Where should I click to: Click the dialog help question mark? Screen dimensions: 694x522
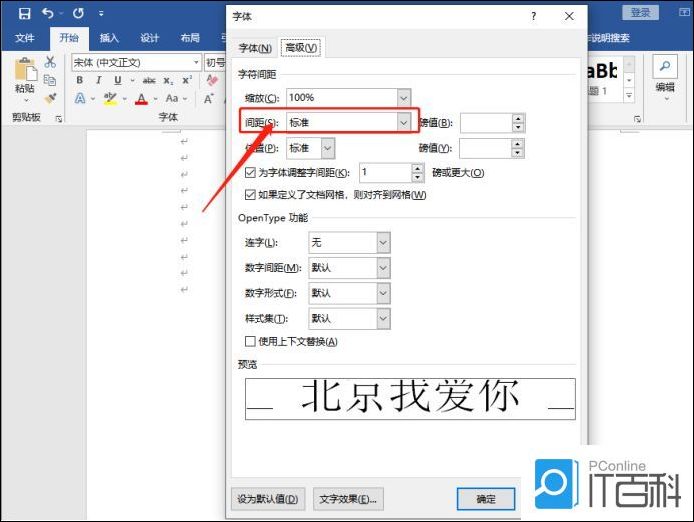[534, 16]
